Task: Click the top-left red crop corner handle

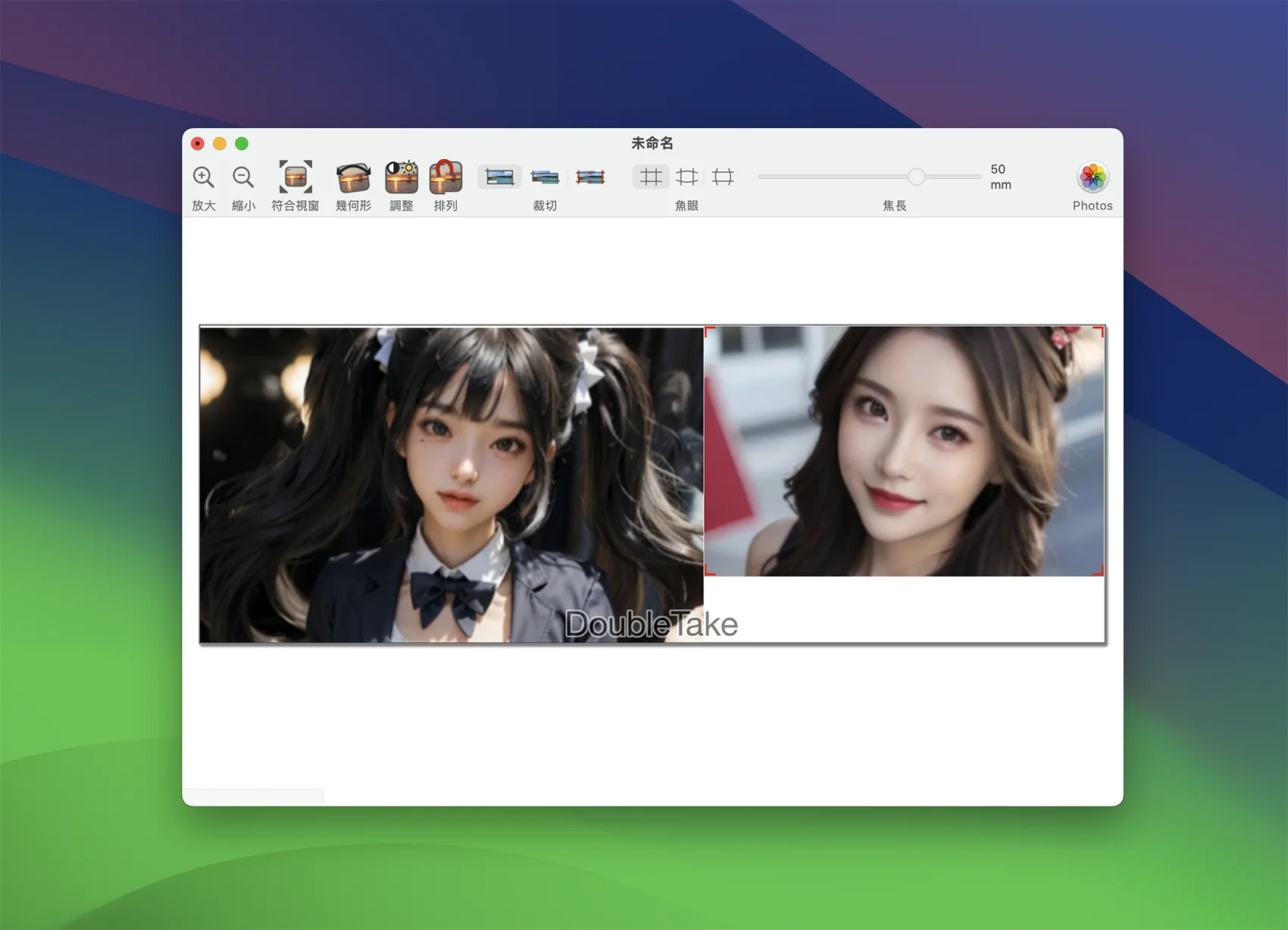Action: (709, 331)
